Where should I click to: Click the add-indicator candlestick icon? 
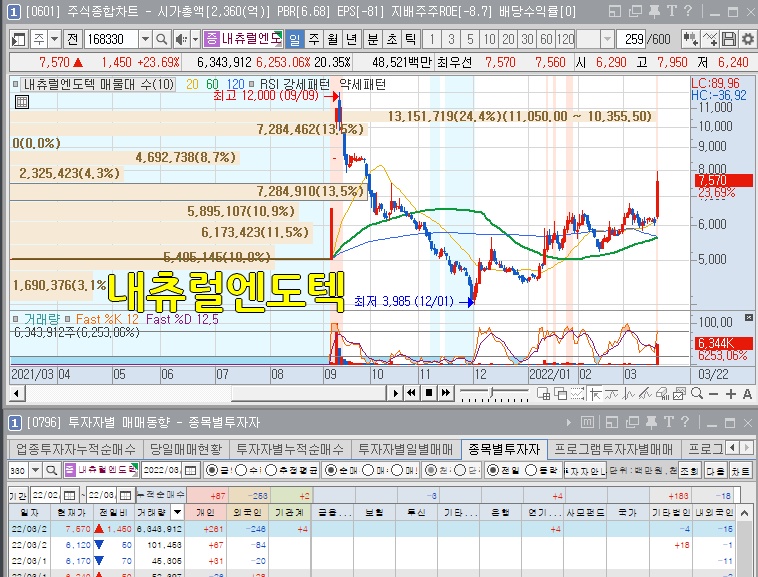pyautogui.click(x=690, y=39)
